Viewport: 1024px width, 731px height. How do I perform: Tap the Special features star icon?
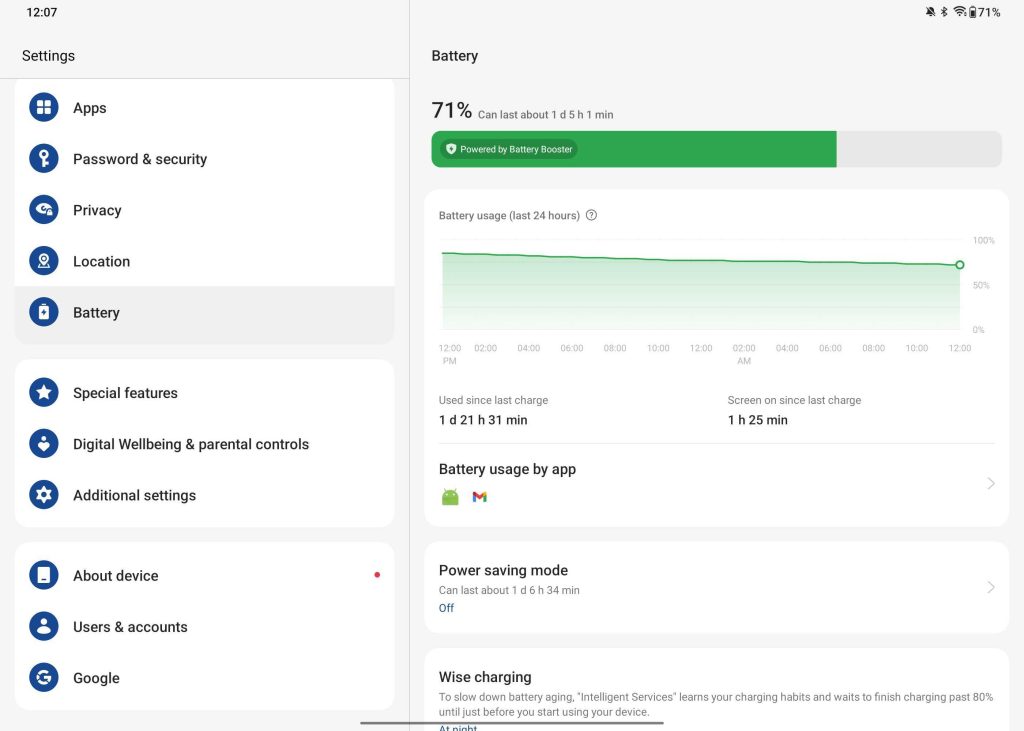(44, 393)
